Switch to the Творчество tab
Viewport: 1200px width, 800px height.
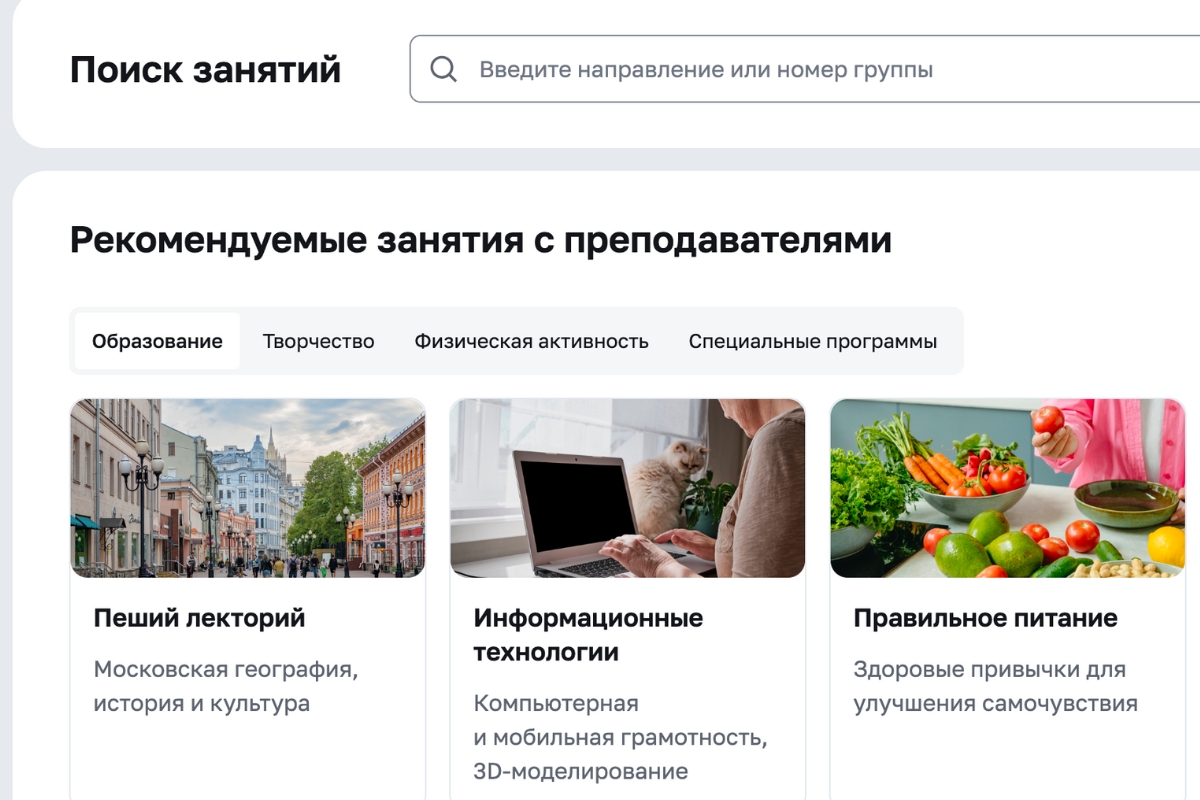click(318, 341)
